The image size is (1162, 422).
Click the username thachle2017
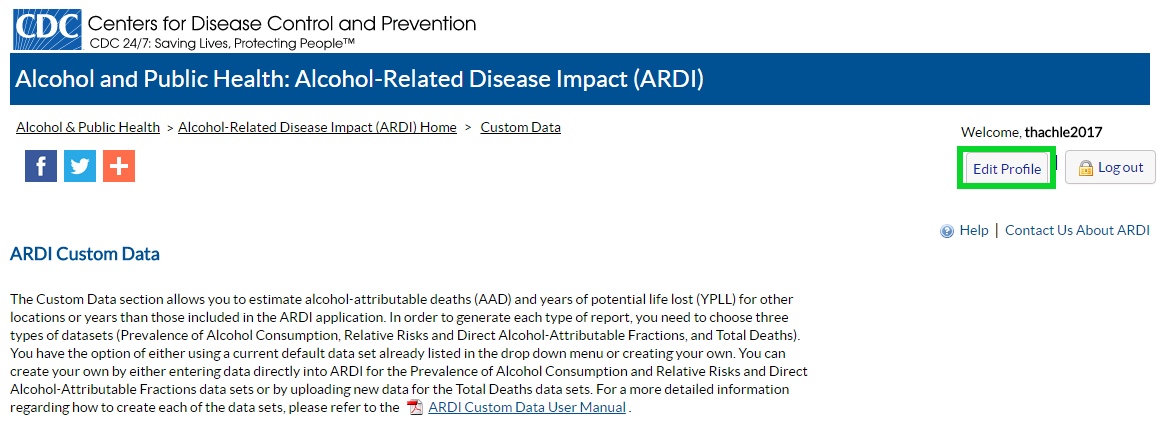pyautogui.click(x=1063, y=133)
